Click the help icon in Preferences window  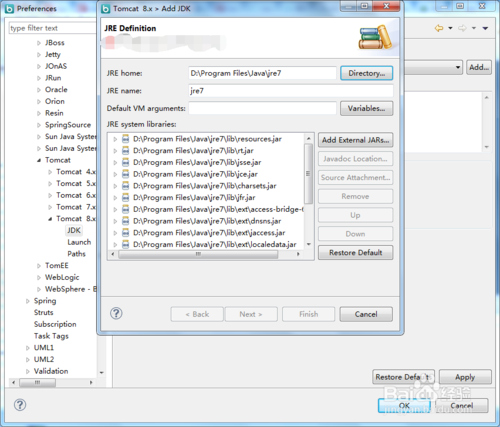20,405
